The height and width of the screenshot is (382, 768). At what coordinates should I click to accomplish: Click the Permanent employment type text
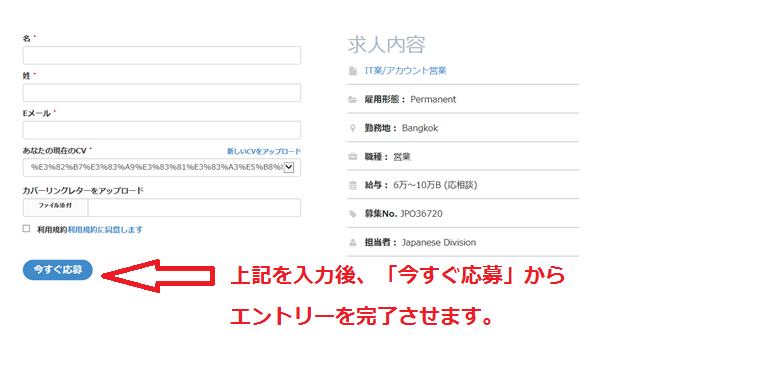tap(433, 99)
